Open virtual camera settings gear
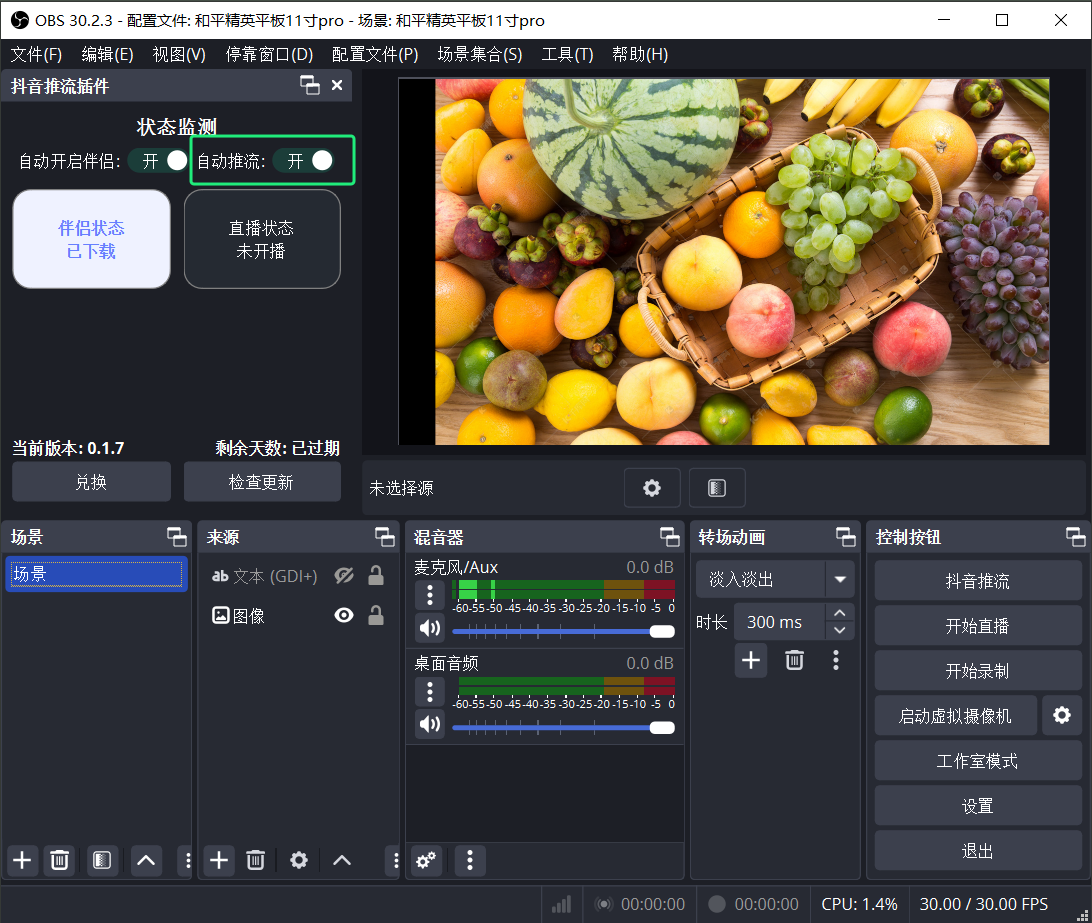This screenshot has width=1092, height=923. 1062,715
